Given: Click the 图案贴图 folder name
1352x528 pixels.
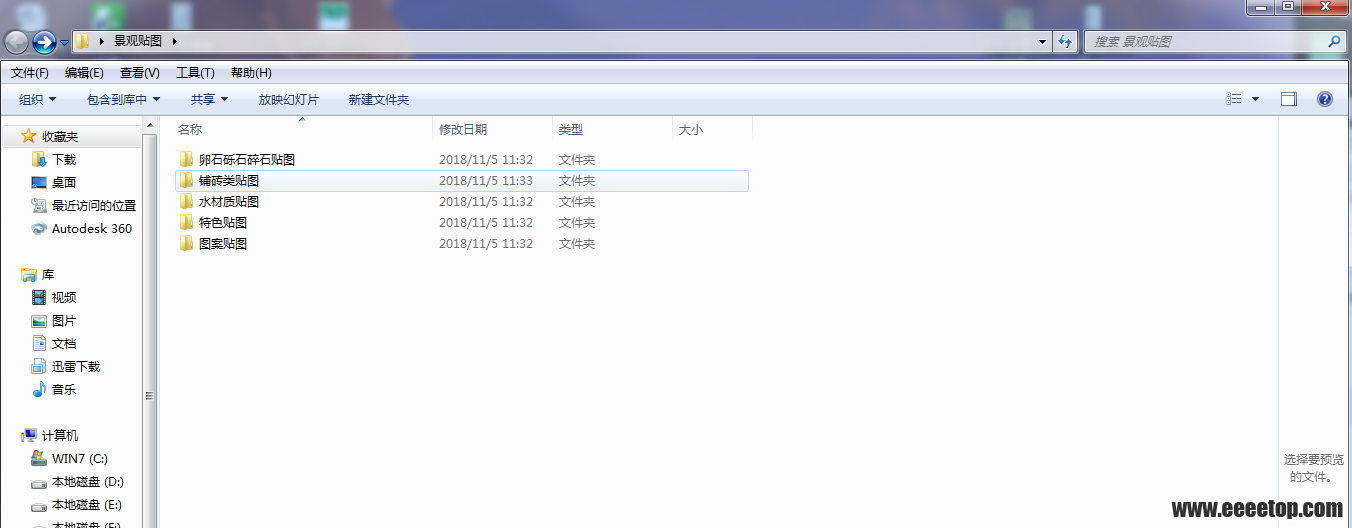Looking at the screenshot, I should coord(223,244).
